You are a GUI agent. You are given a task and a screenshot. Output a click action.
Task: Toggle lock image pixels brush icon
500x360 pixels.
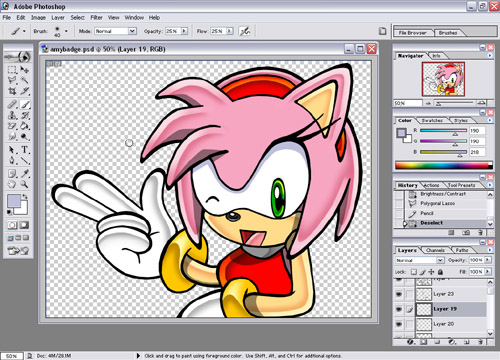[423, 272]
